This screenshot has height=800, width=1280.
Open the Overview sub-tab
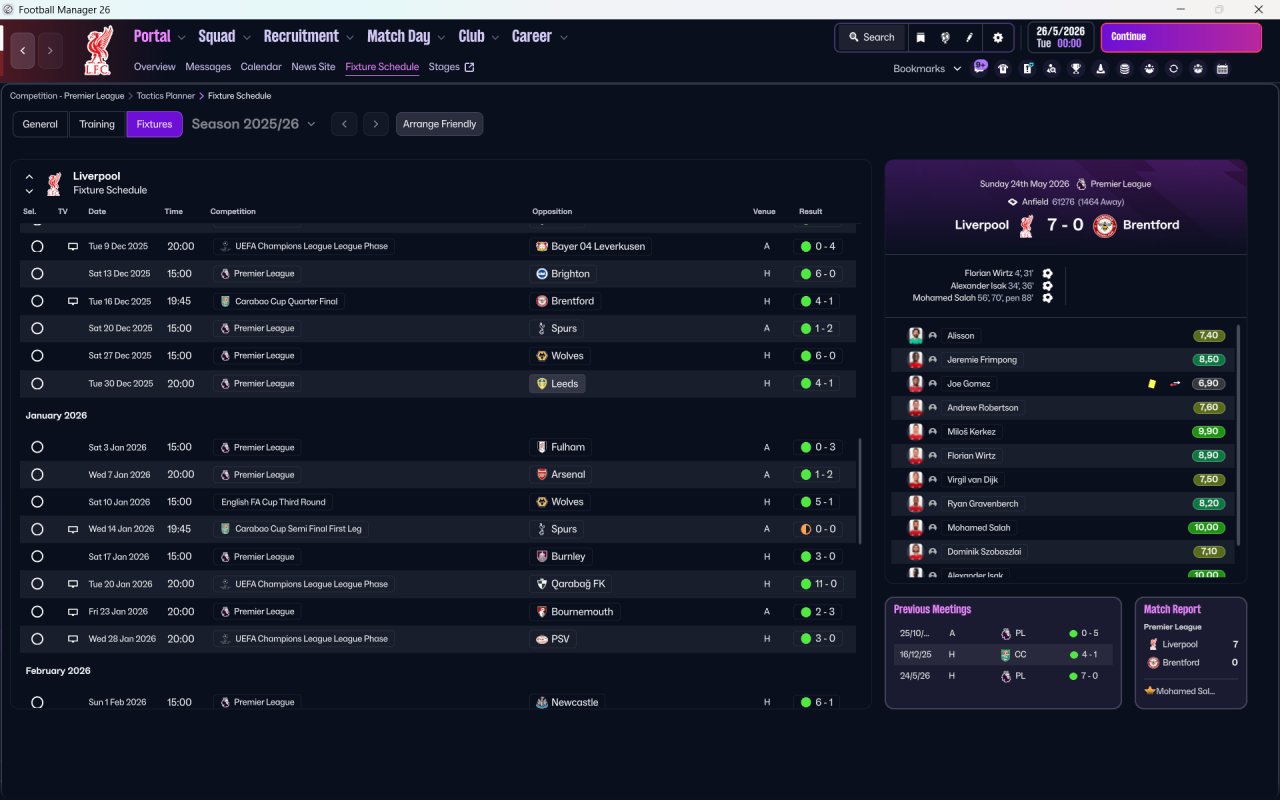pyautogui.click(x=155, y=67)
